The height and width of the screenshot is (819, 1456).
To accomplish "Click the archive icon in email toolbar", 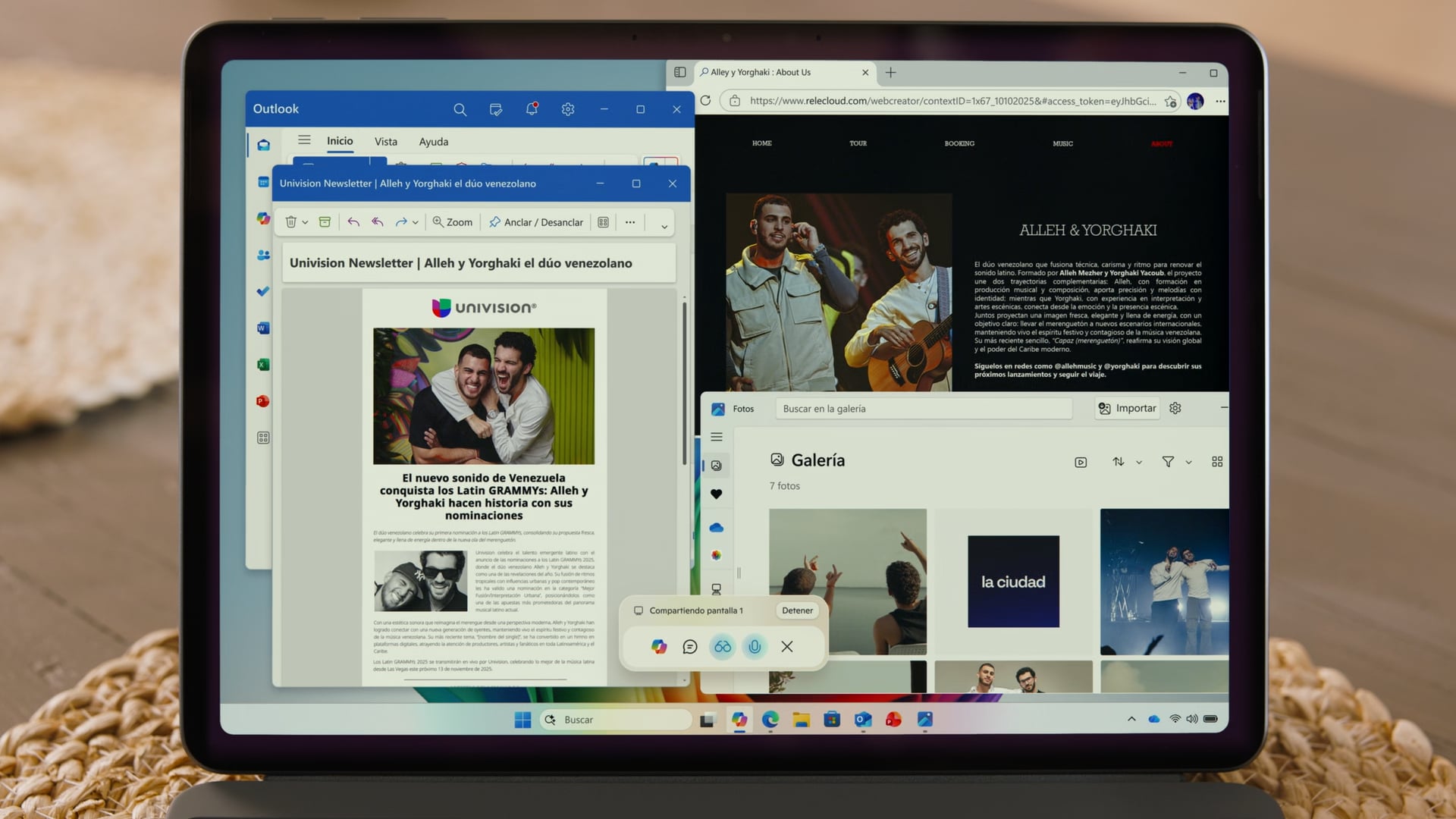I will tap(325, 222).
